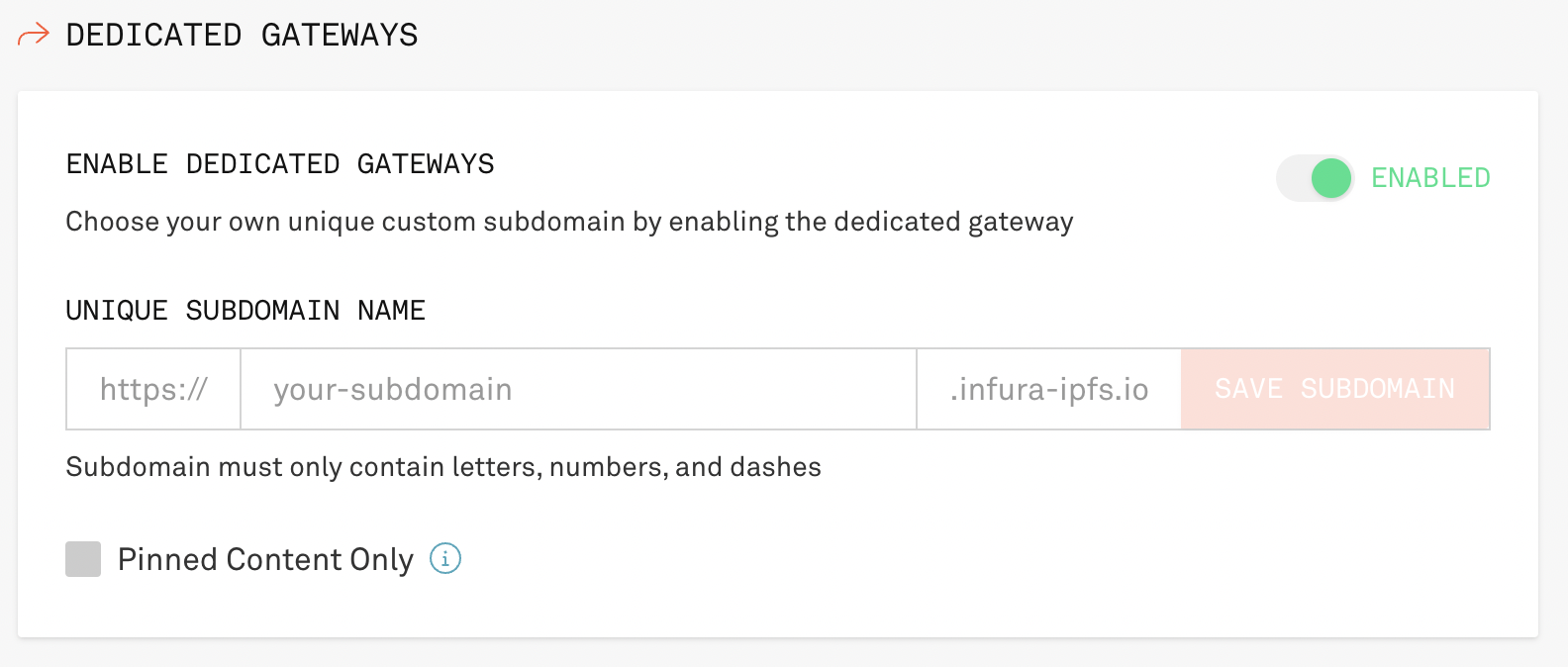The image size is (1568, 667).
Task: Click the gateway description sentence below the title
Action: [x=569, y=222]
